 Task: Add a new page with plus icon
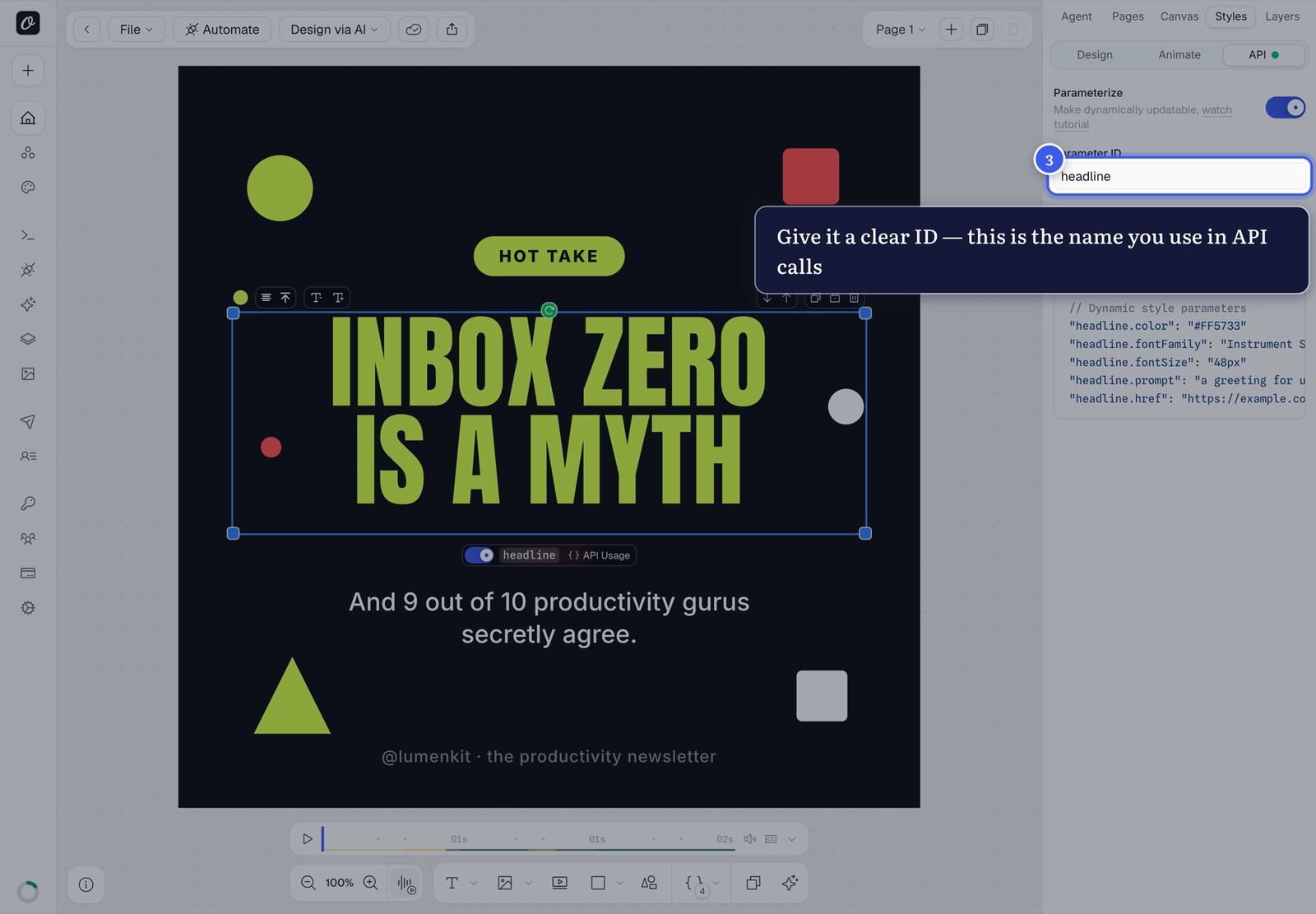(951, 30)
